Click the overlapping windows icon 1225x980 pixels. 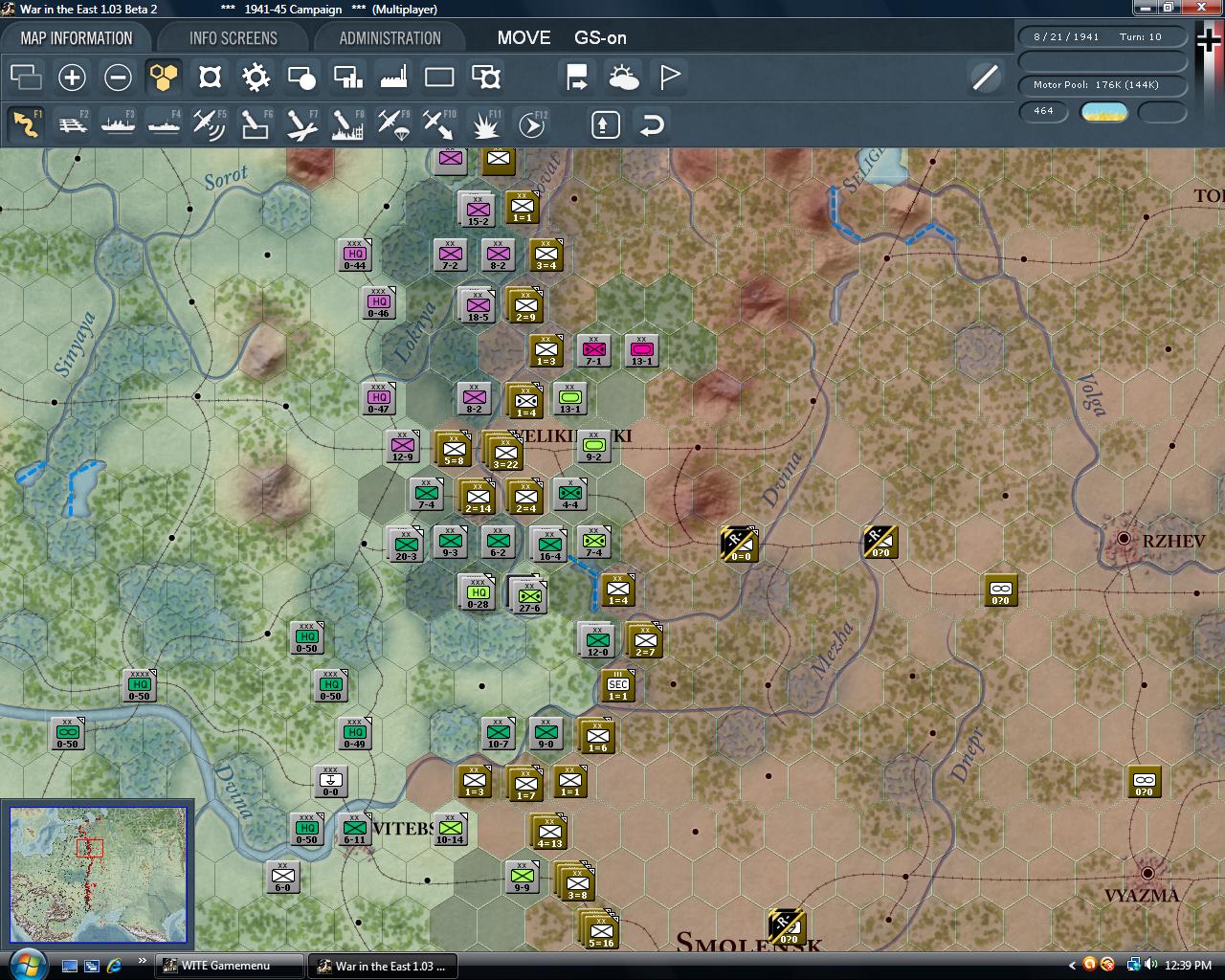tap(26, 78)
